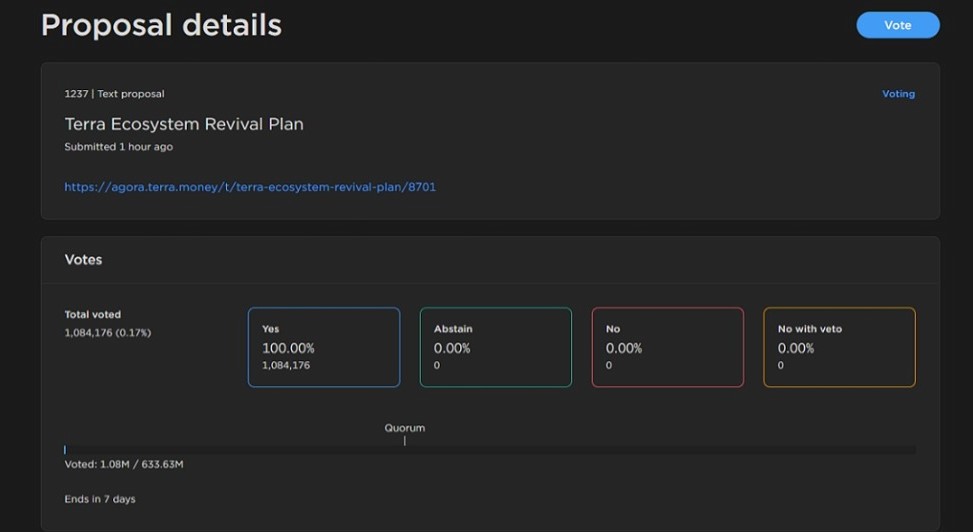The image size is (973, 532).
Task: Click the Submitted 1 hour ago text
Action: 118,147
